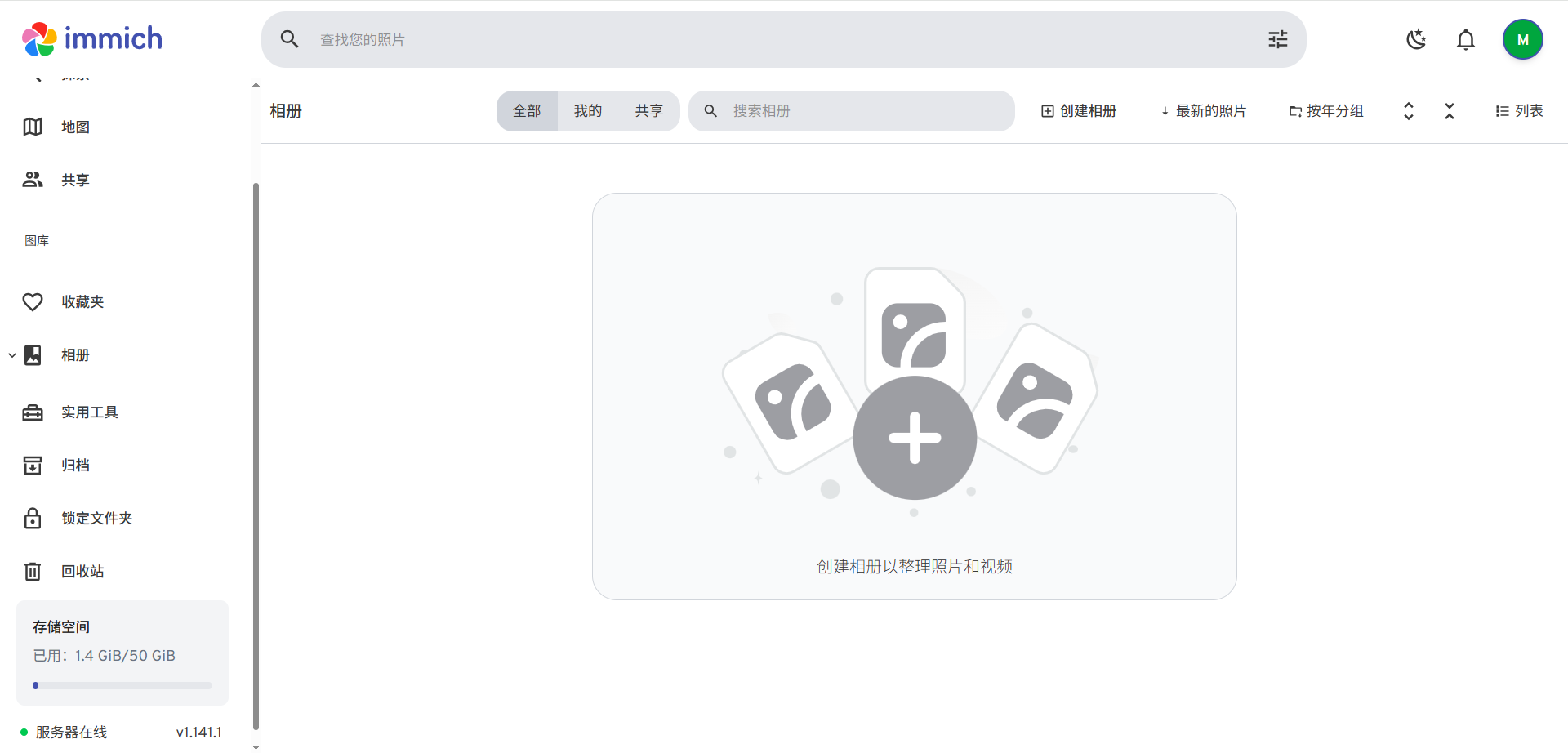Open the Map page in sidebar
The width and height of the screenshot is (1568, 753).
click(75, 127)
